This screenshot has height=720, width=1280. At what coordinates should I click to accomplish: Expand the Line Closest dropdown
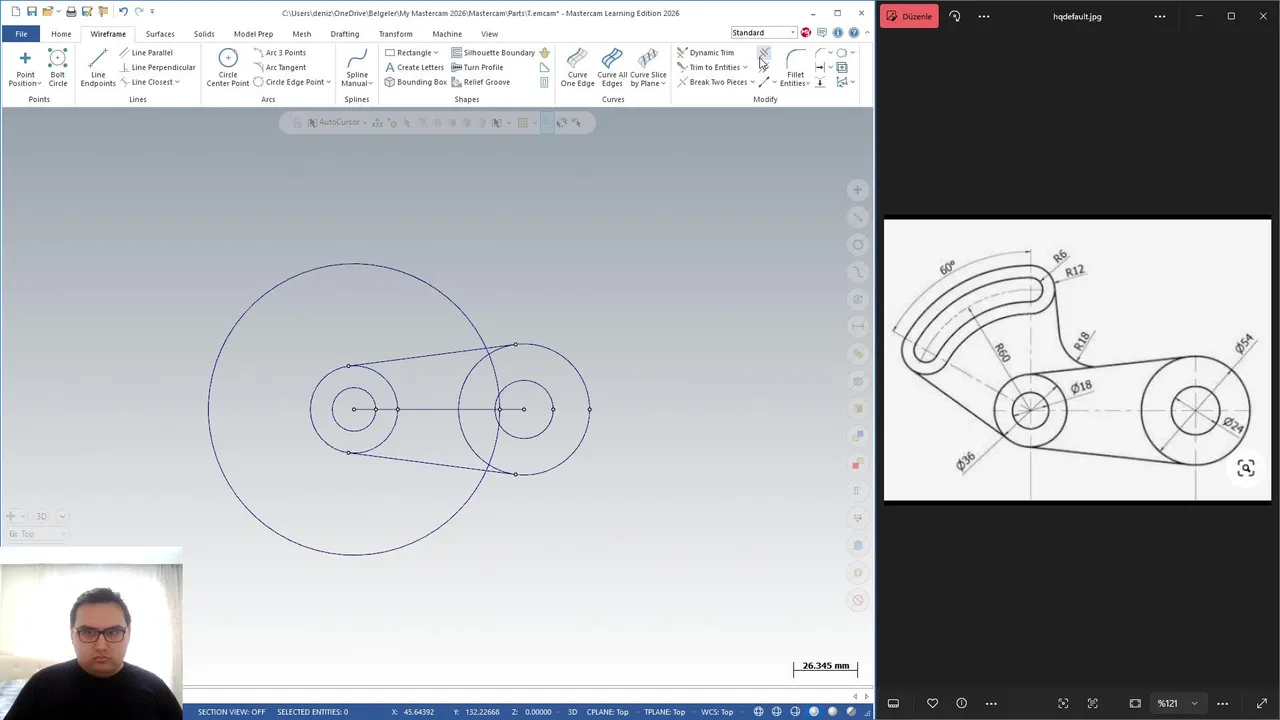(177, 82)
